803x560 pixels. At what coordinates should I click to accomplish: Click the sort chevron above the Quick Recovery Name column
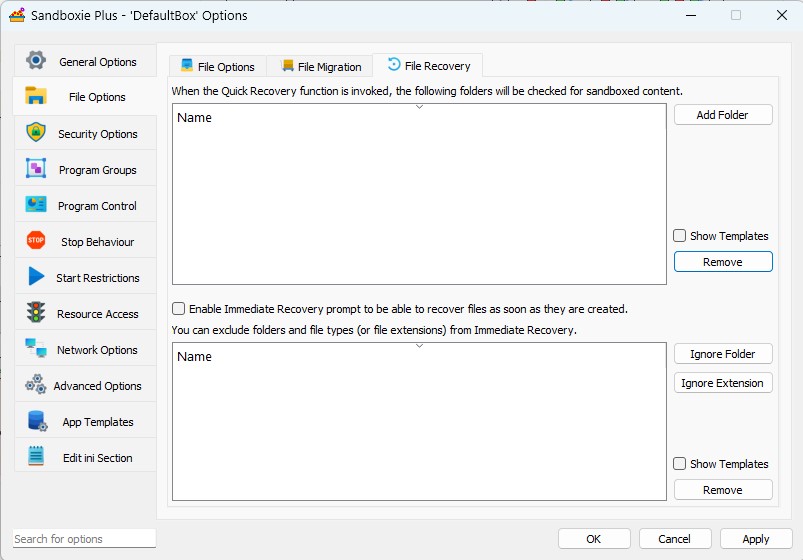coord(419,107)
